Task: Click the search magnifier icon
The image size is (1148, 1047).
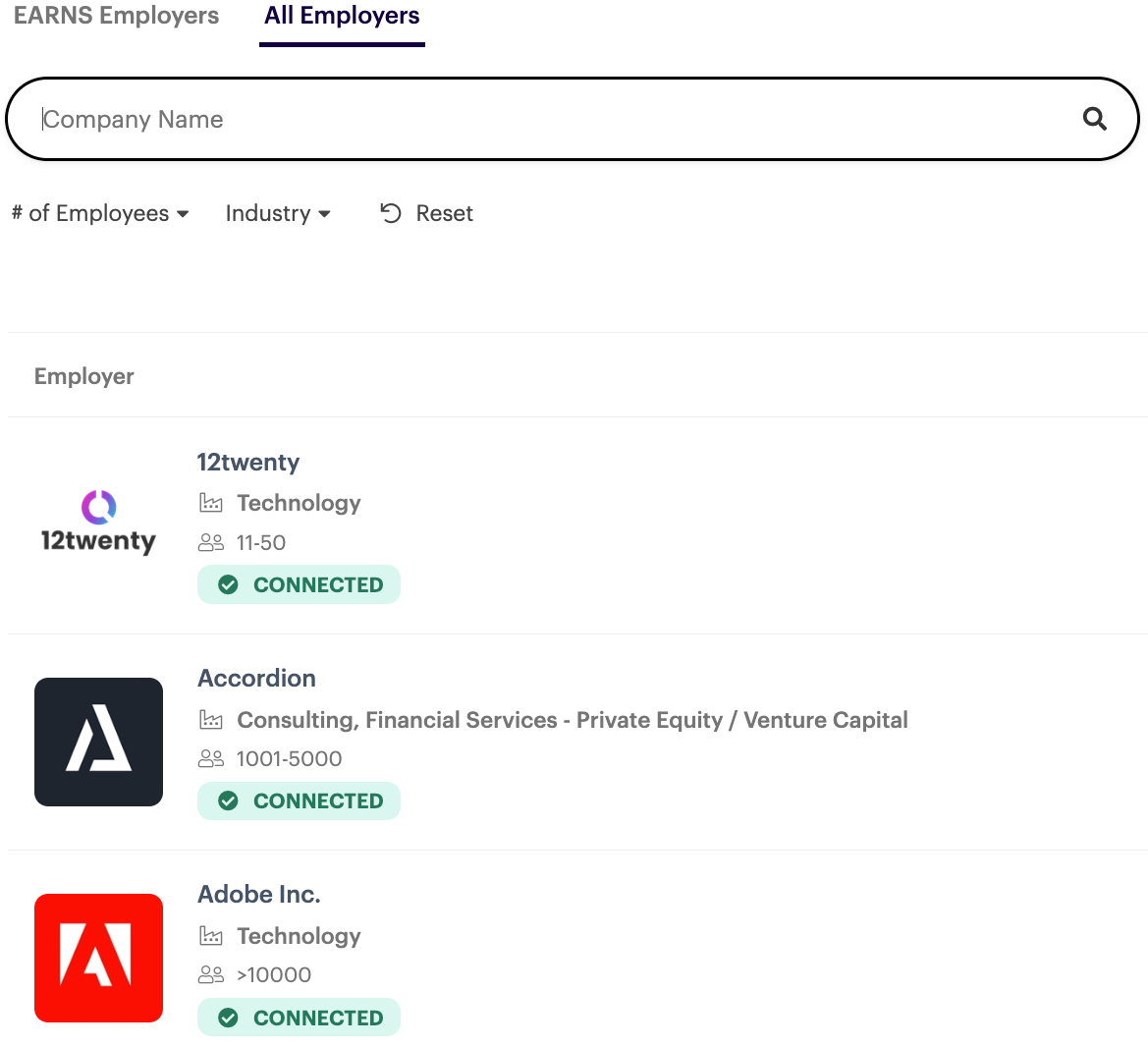Action: coord(1094,119)
